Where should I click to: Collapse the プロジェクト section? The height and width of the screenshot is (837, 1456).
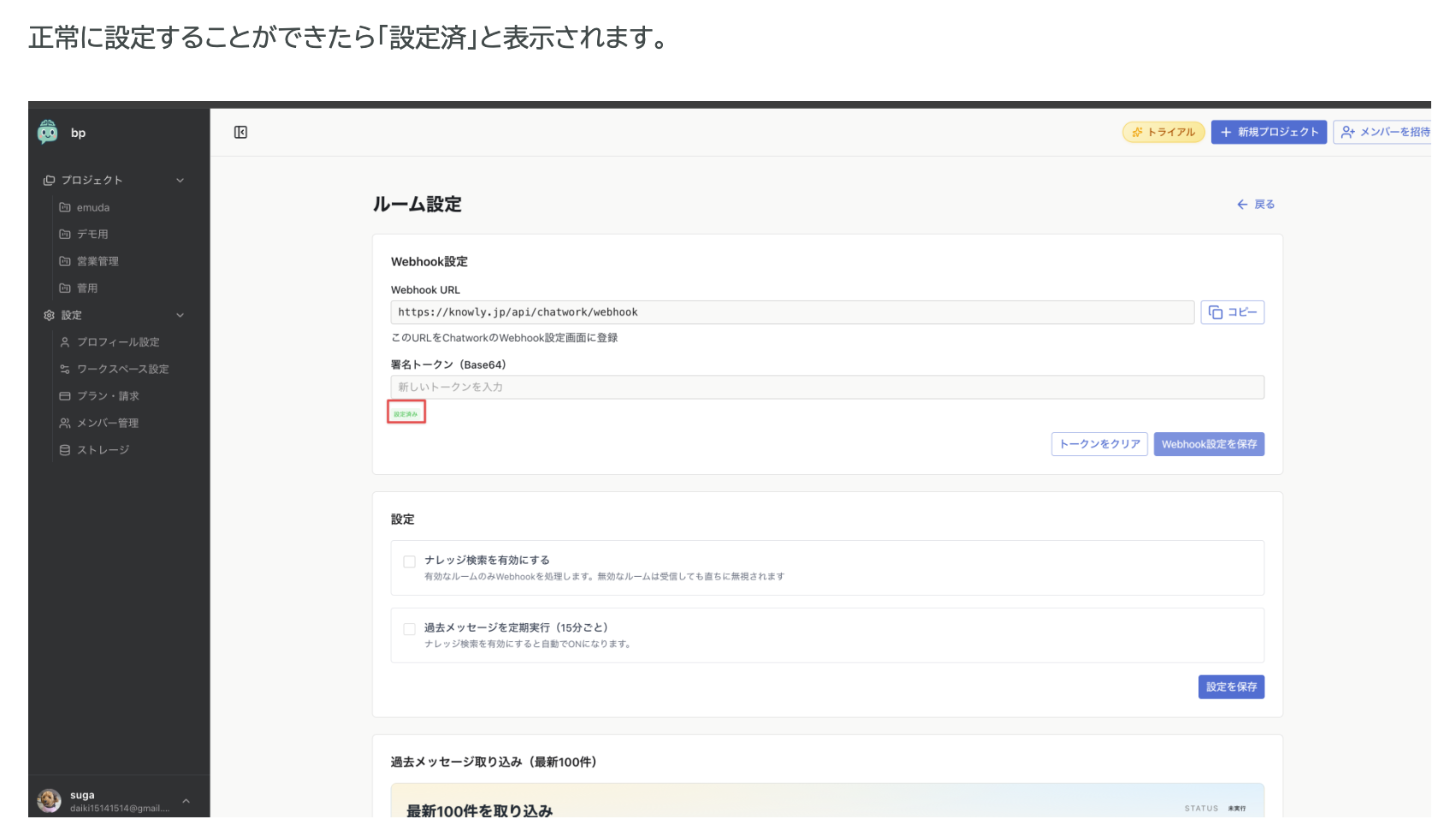pyautogui.click(x=180, y=180)
